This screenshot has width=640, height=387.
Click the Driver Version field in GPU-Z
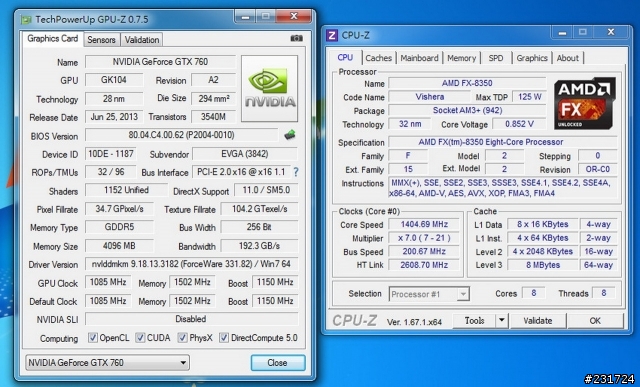pos(191,264)
